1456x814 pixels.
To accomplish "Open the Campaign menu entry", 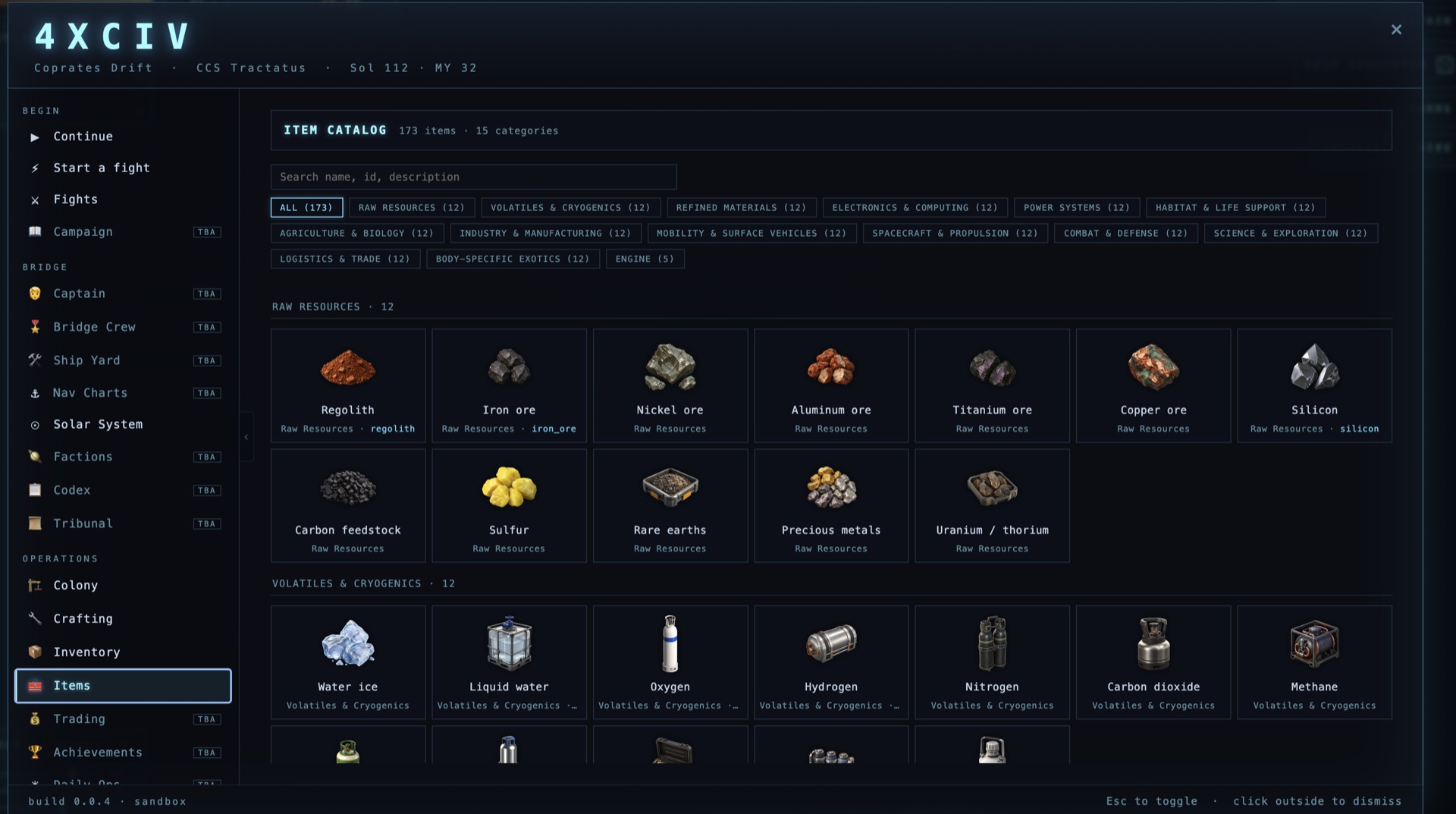I will [123, 232].
